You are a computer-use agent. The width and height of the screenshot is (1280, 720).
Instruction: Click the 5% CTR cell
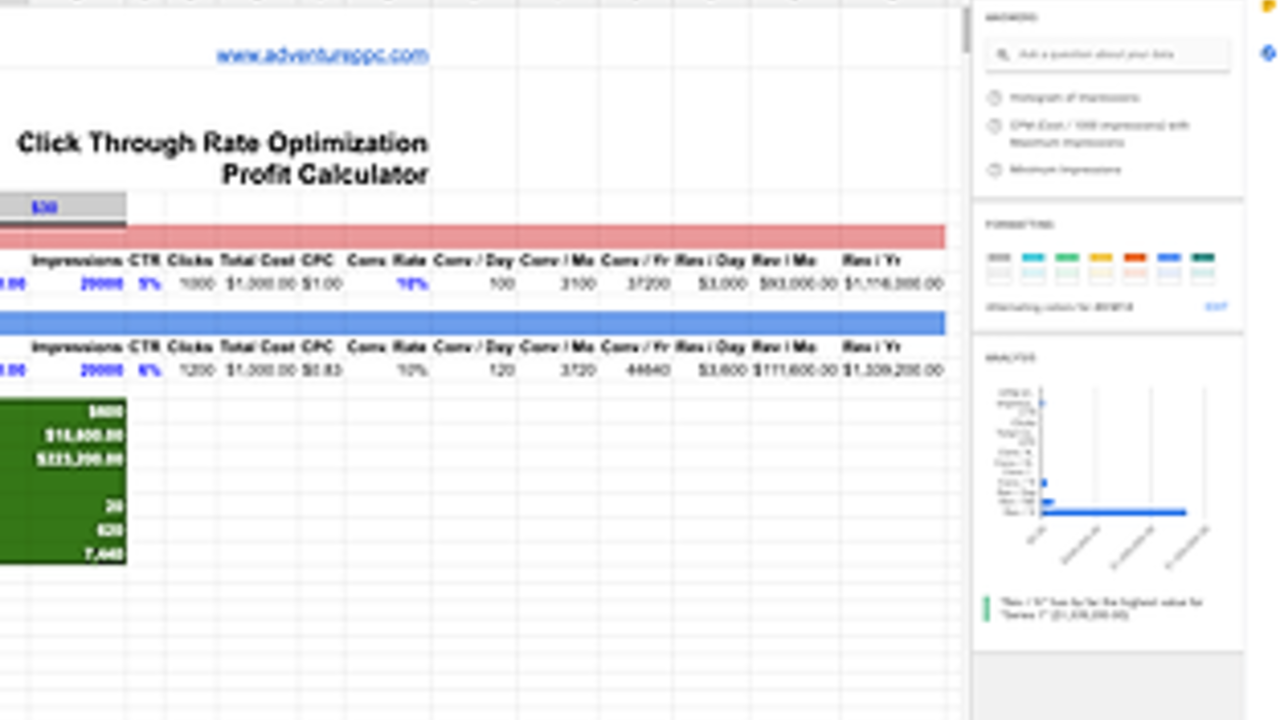(x=149, y=284)
